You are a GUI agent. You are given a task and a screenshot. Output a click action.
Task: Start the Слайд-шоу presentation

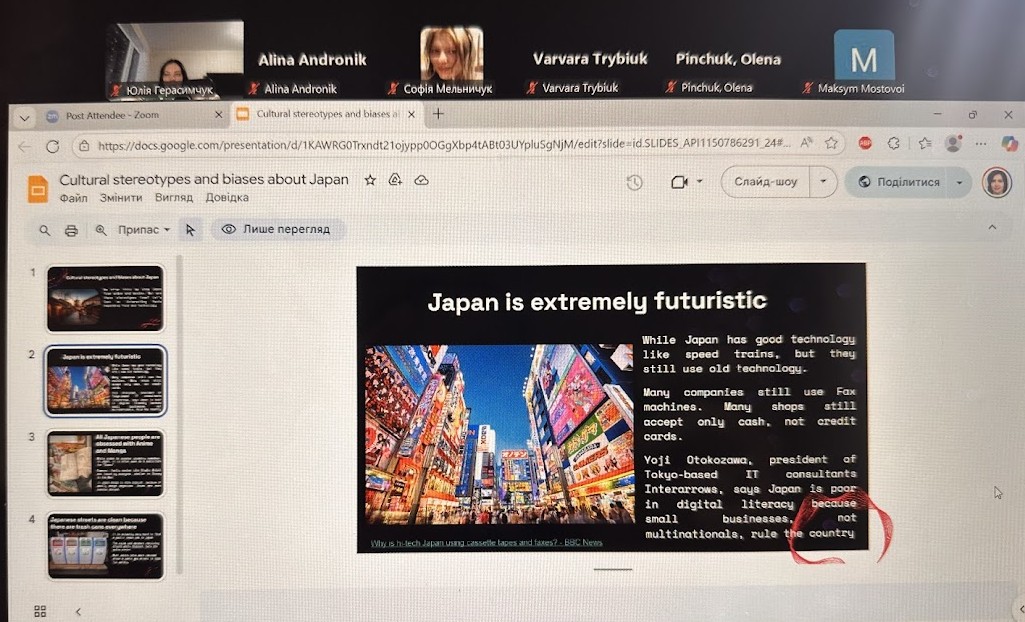tap(766, 182)
